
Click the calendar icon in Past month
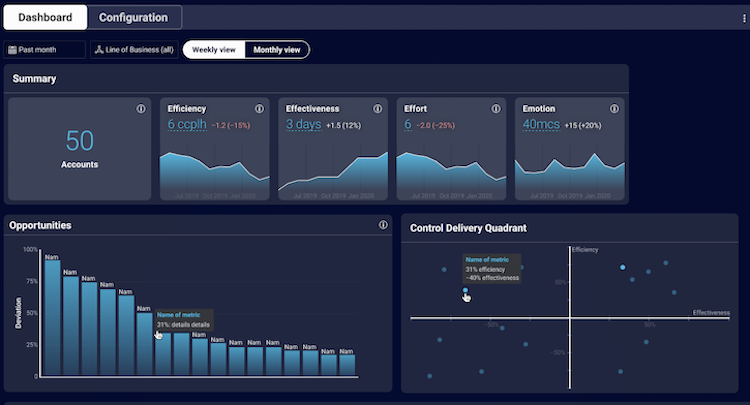coord(12,50)
